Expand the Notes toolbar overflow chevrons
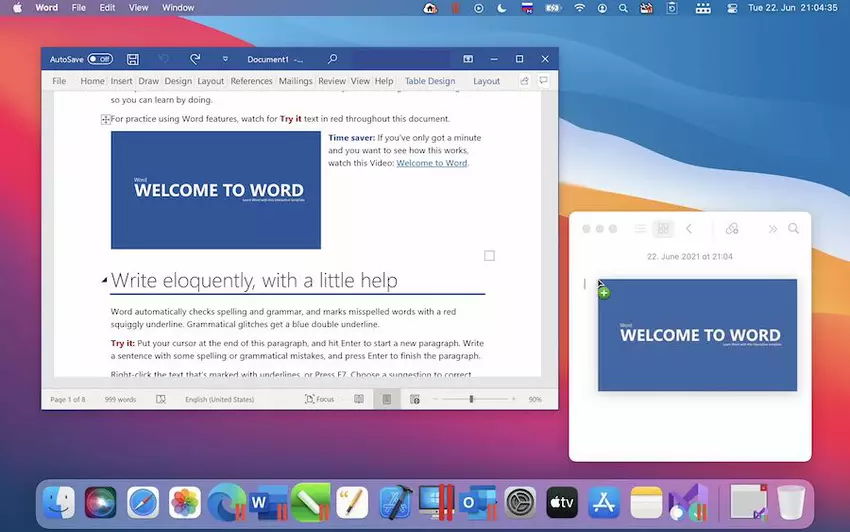The width and height of the screenshot is (850, 532). [x=772, y=229]
